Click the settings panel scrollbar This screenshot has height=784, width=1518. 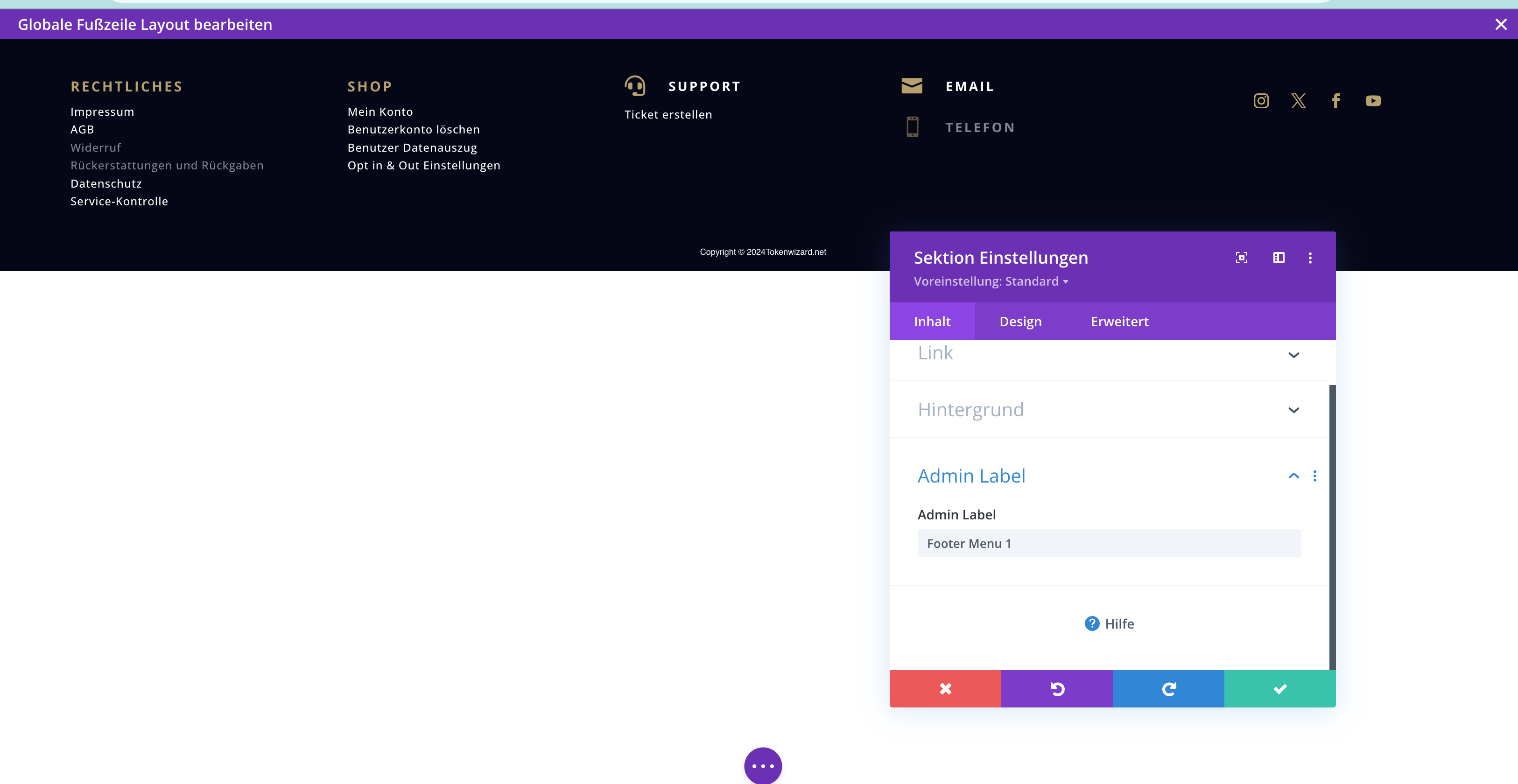(x=1332, y=527)
